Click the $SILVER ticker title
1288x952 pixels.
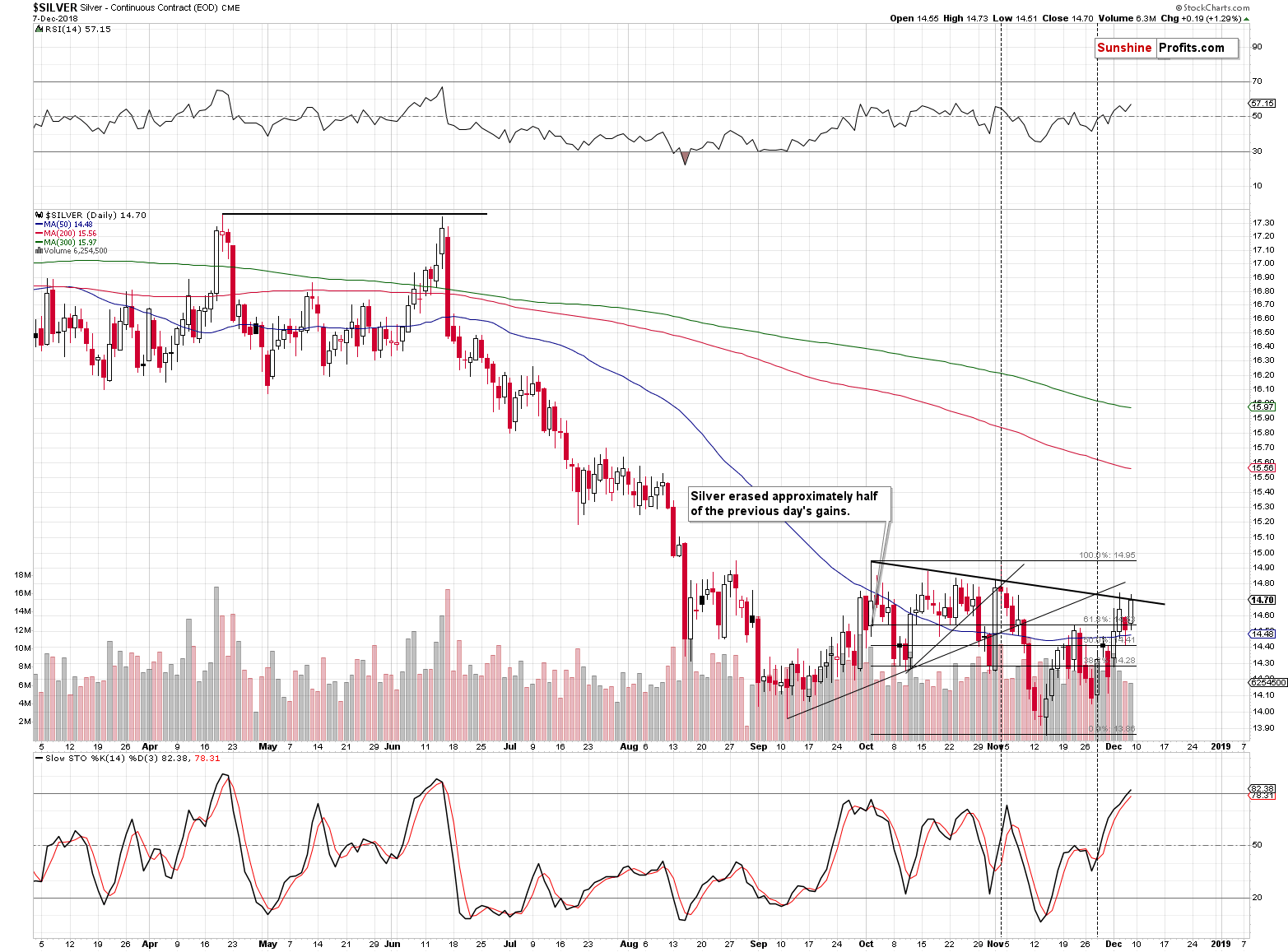[54, 7]
